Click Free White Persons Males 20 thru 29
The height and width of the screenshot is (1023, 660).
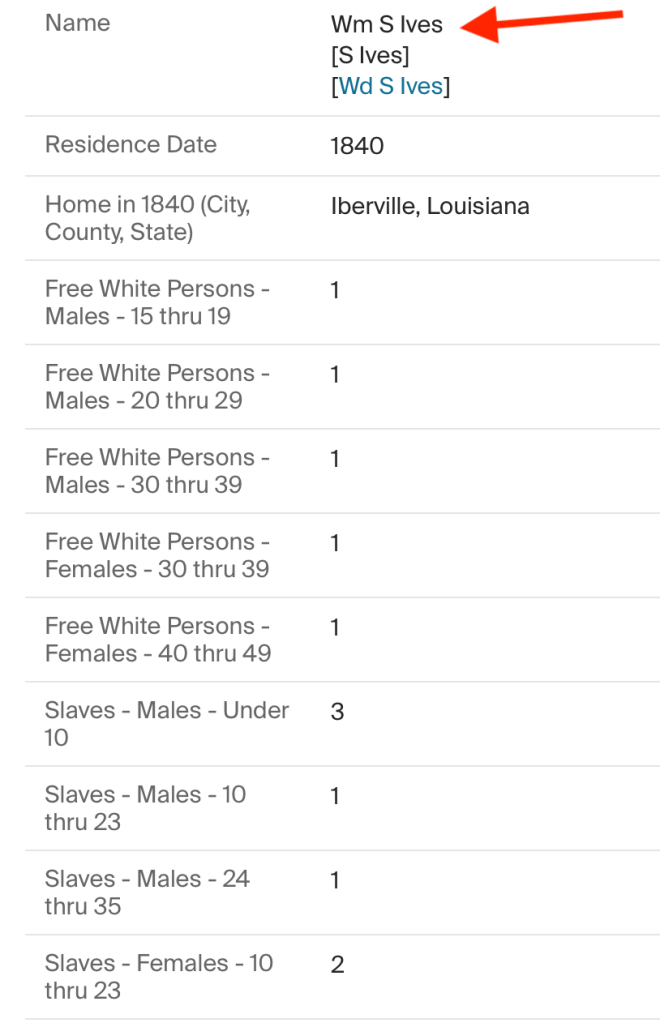[157, 386]
